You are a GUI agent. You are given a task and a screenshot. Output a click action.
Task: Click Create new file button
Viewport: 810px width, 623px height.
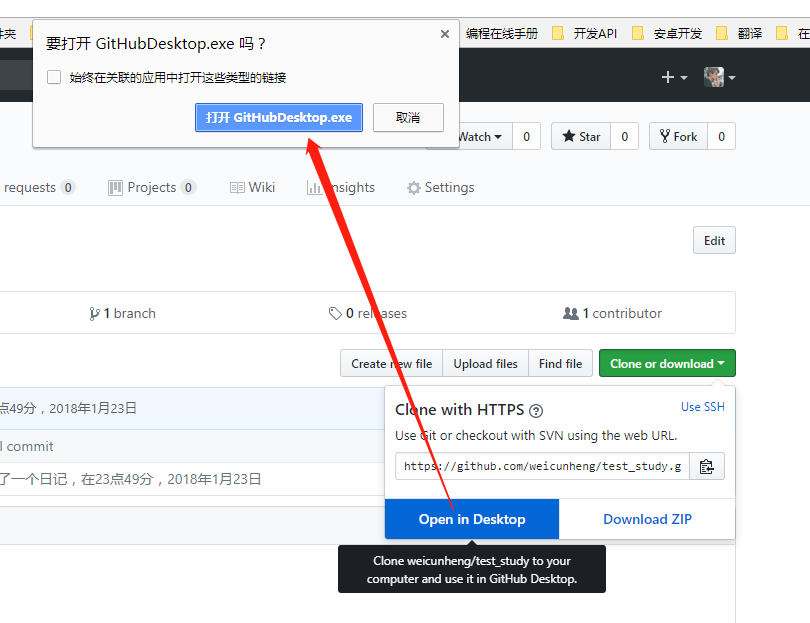(x=392, y=364)
